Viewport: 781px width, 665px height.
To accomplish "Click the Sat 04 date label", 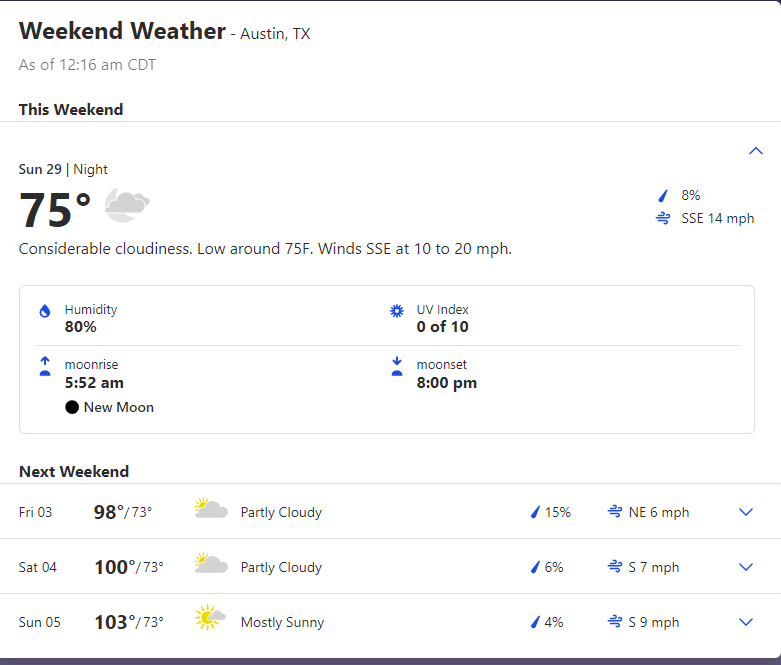I will [38, 567].
